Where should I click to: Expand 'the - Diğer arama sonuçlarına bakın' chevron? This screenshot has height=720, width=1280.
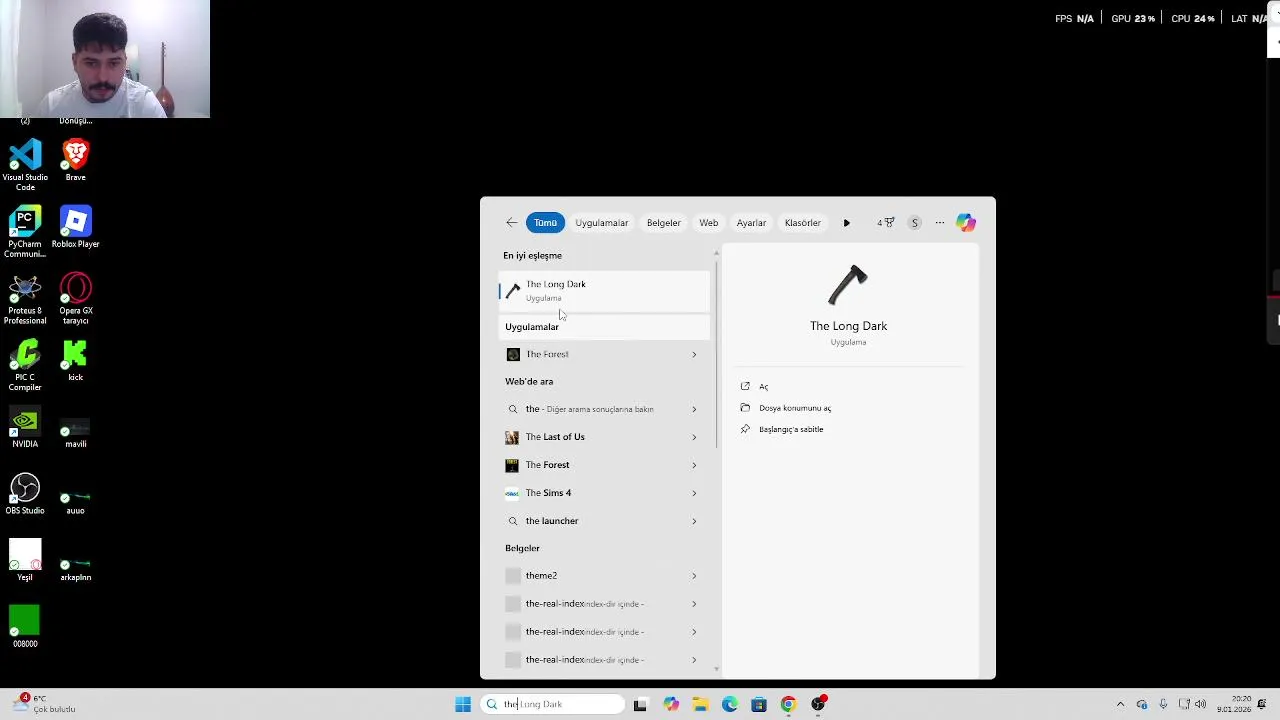point(694,409)
